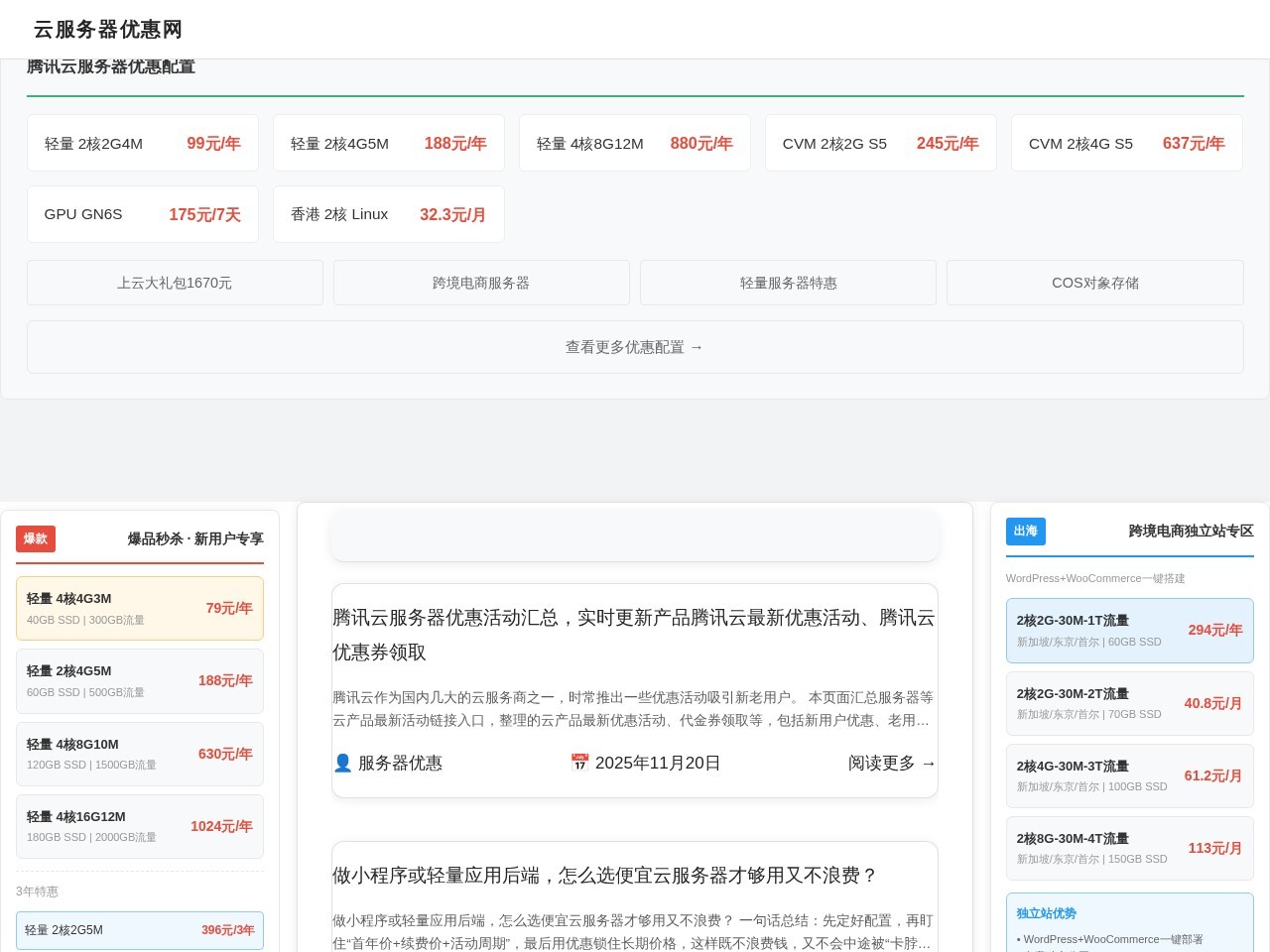The width and height of the screenshot is (1270, 952).
Task: Click the first article's summary paragraph
Action: click(x=634, y=709)
